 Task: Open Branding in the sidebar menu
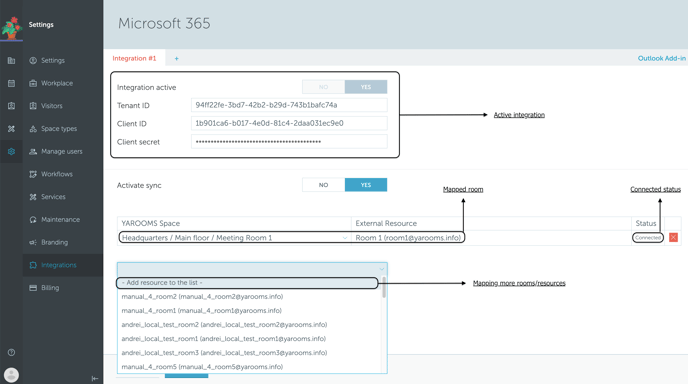(x=54, y=242)
